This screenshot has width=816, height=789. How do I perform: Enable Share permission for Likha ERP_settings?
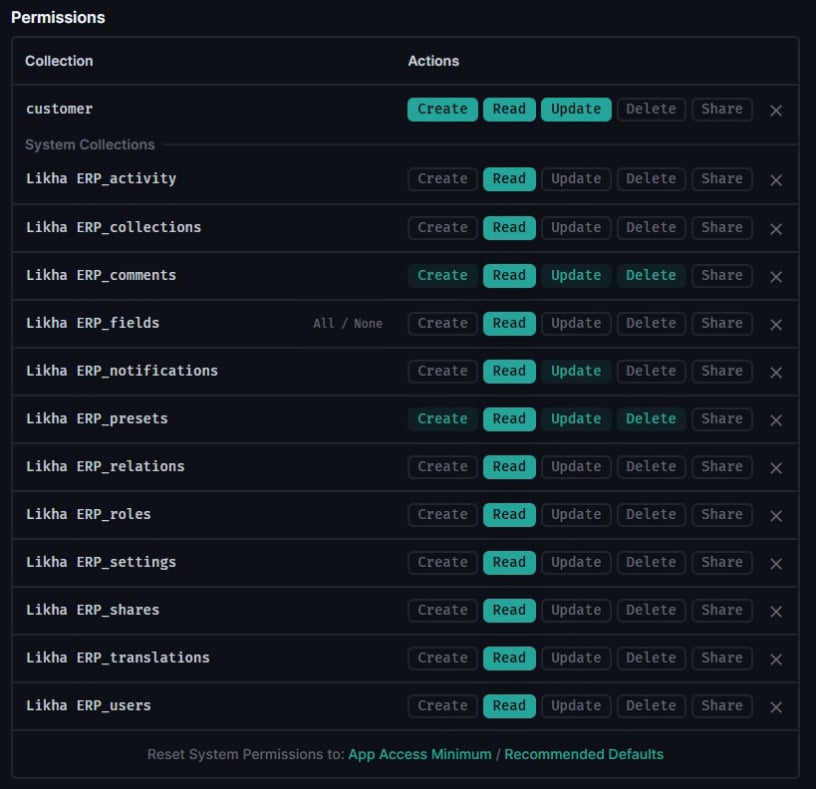(x=721, y=562)
